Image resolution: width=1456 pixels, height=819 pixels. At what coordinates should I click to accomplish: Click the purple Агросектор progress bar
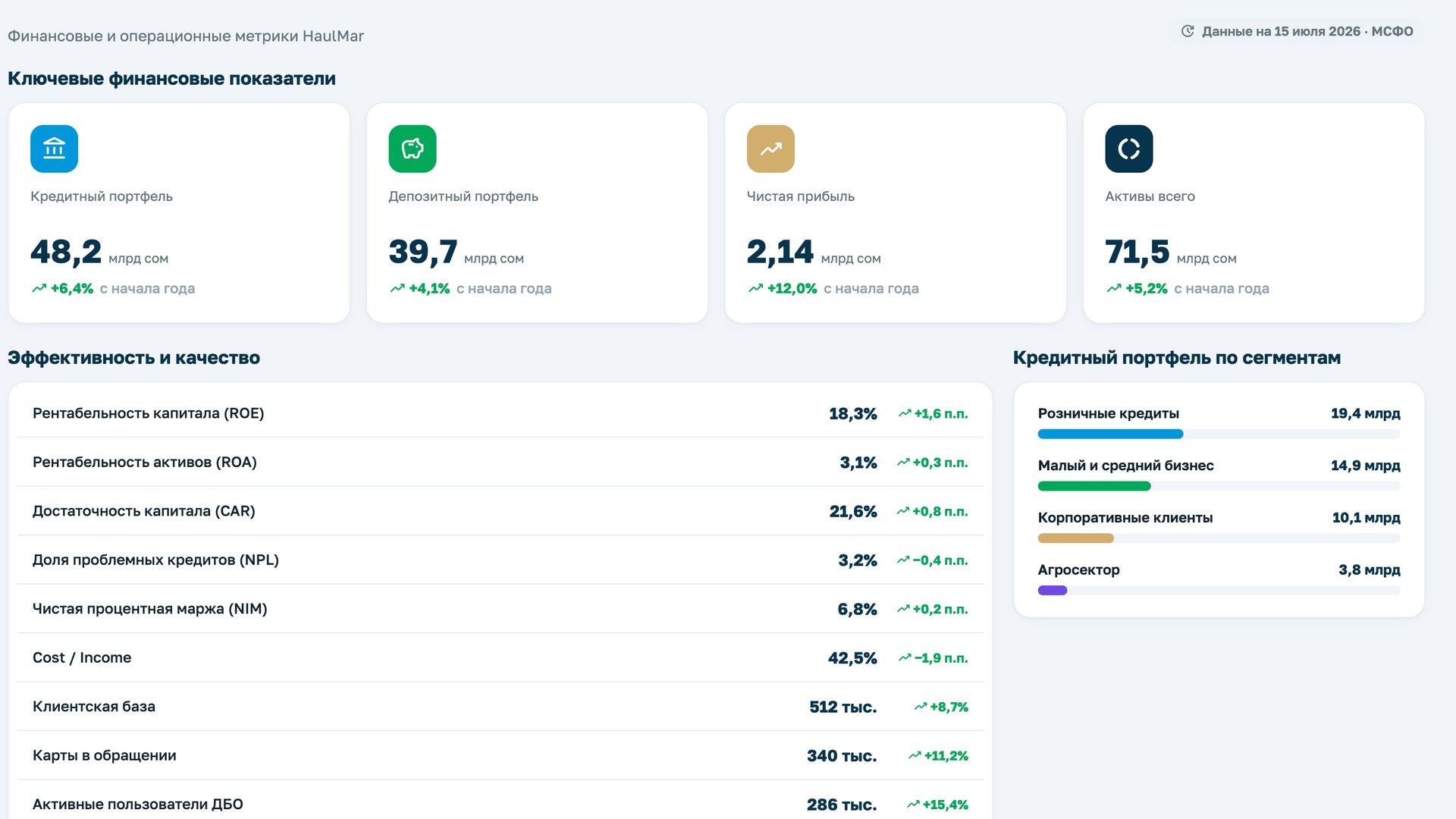tap(1053, 591)
